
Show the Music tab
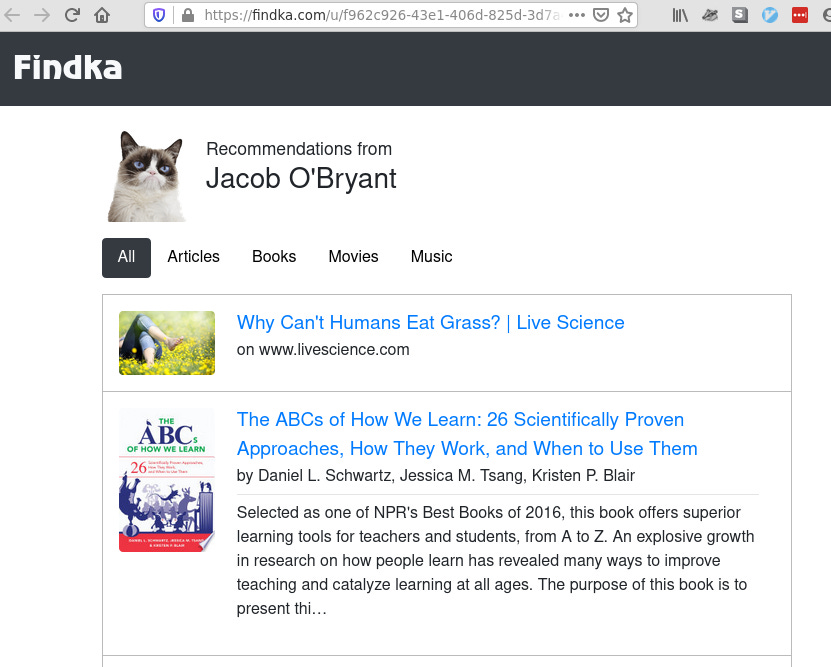(431, 257)
